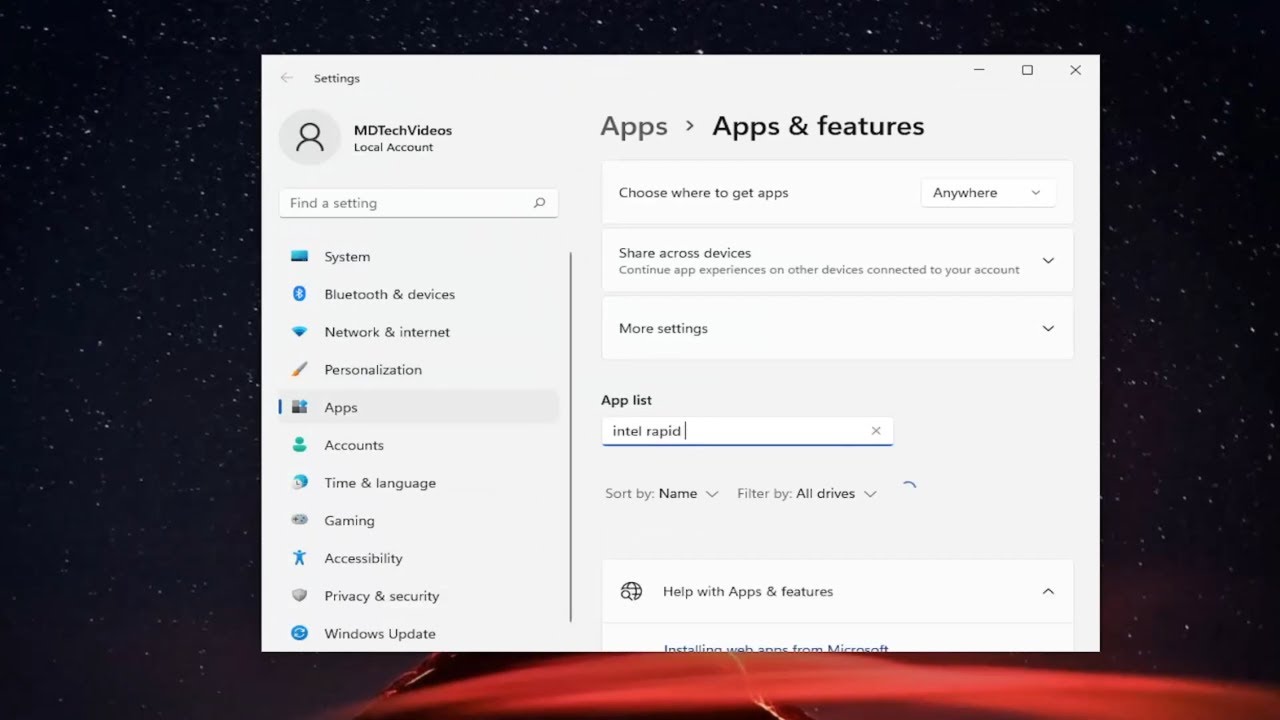Go to Time & language label

click(x=380, y=483)
